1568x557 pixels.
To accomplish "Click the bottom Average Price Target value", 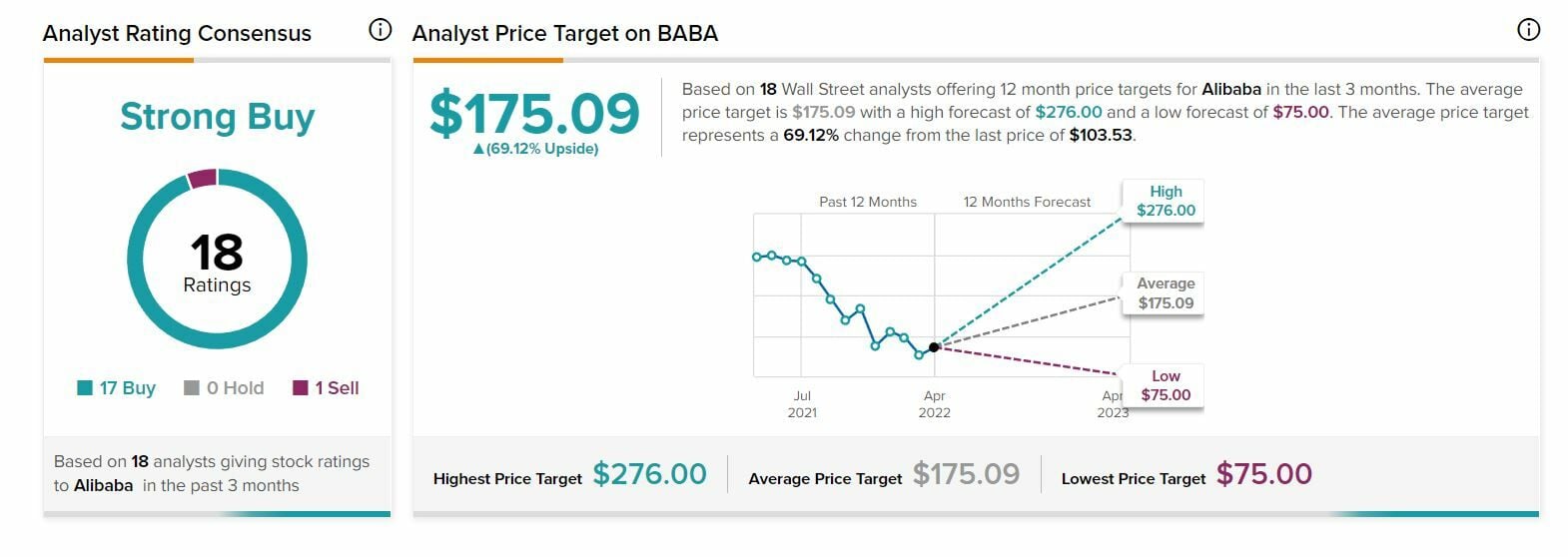I will pyautogui.click(x=966, y=474).
